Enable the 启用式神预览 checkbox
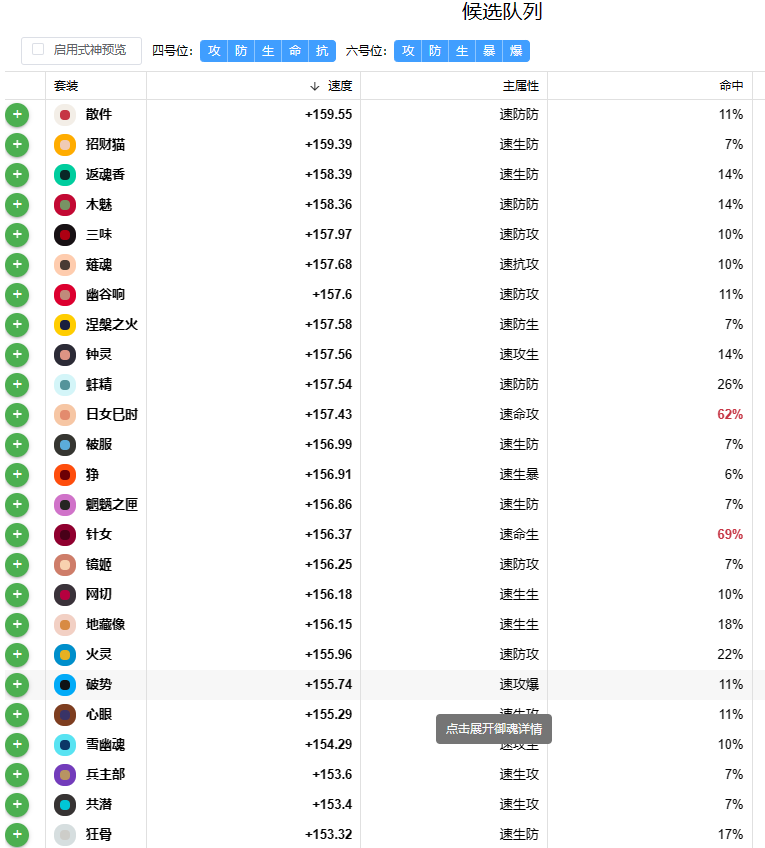This screenshot has width=765, height=848. (x=38, y=49)
